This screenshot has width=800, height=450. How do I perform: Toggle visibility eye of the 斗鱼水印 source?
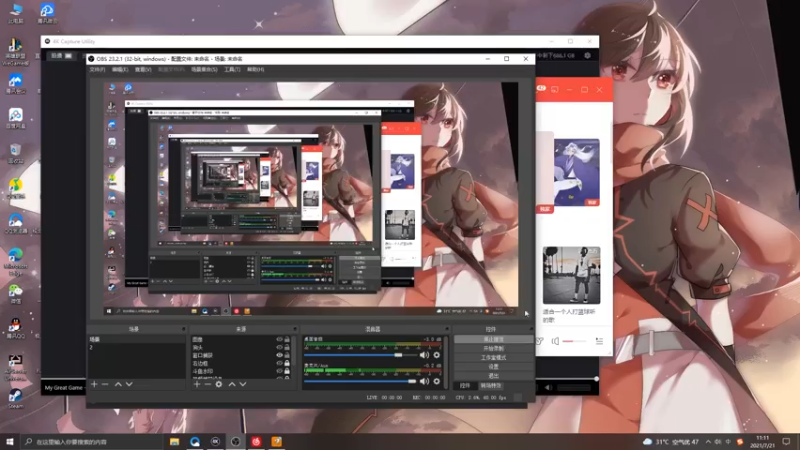[279, 371]
